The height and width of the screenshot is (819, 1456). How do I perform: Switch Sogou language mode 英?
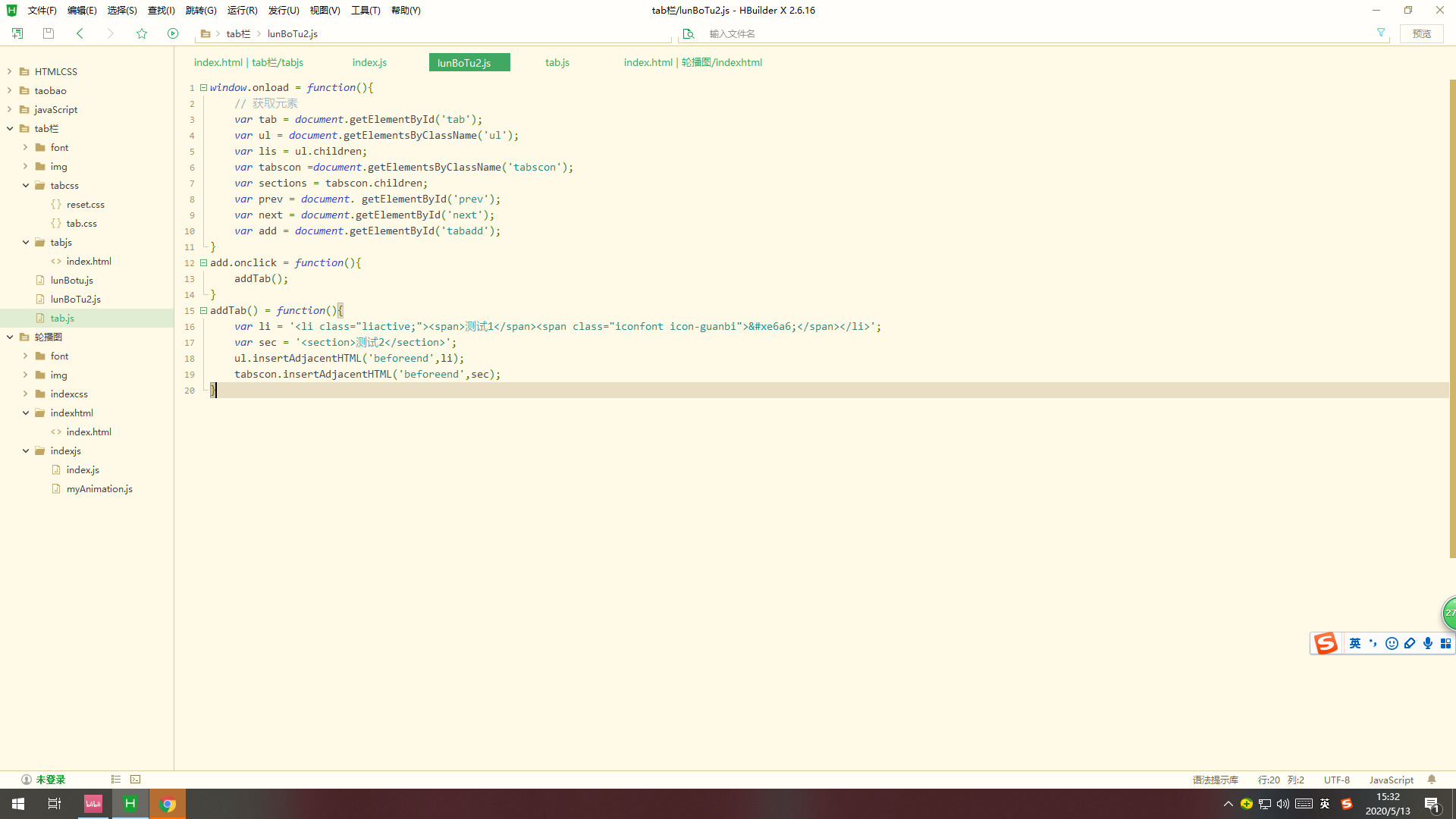(x=1355, y=643)
